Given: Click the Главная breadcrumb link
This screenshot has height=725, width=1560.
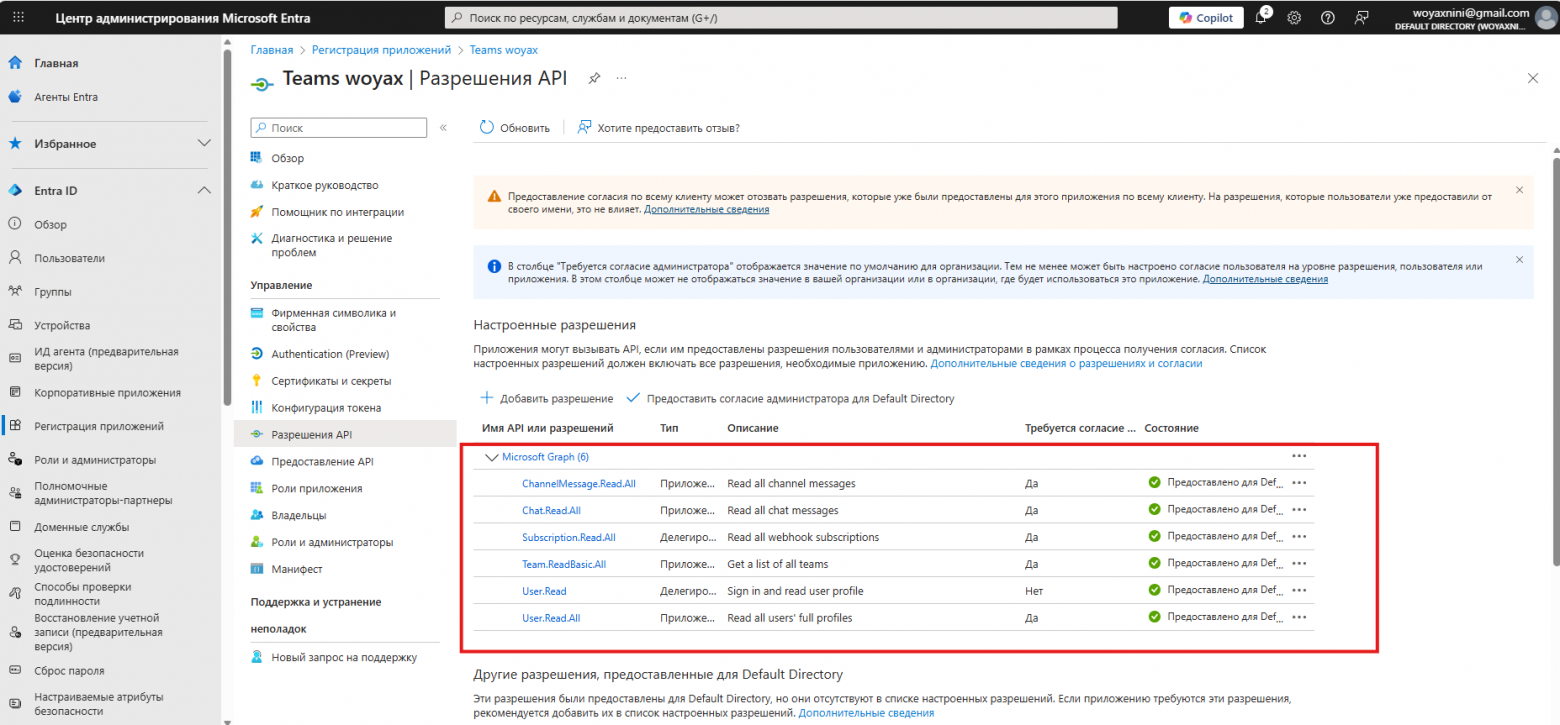Looking at the screenshot, I should tap(272, 49).
